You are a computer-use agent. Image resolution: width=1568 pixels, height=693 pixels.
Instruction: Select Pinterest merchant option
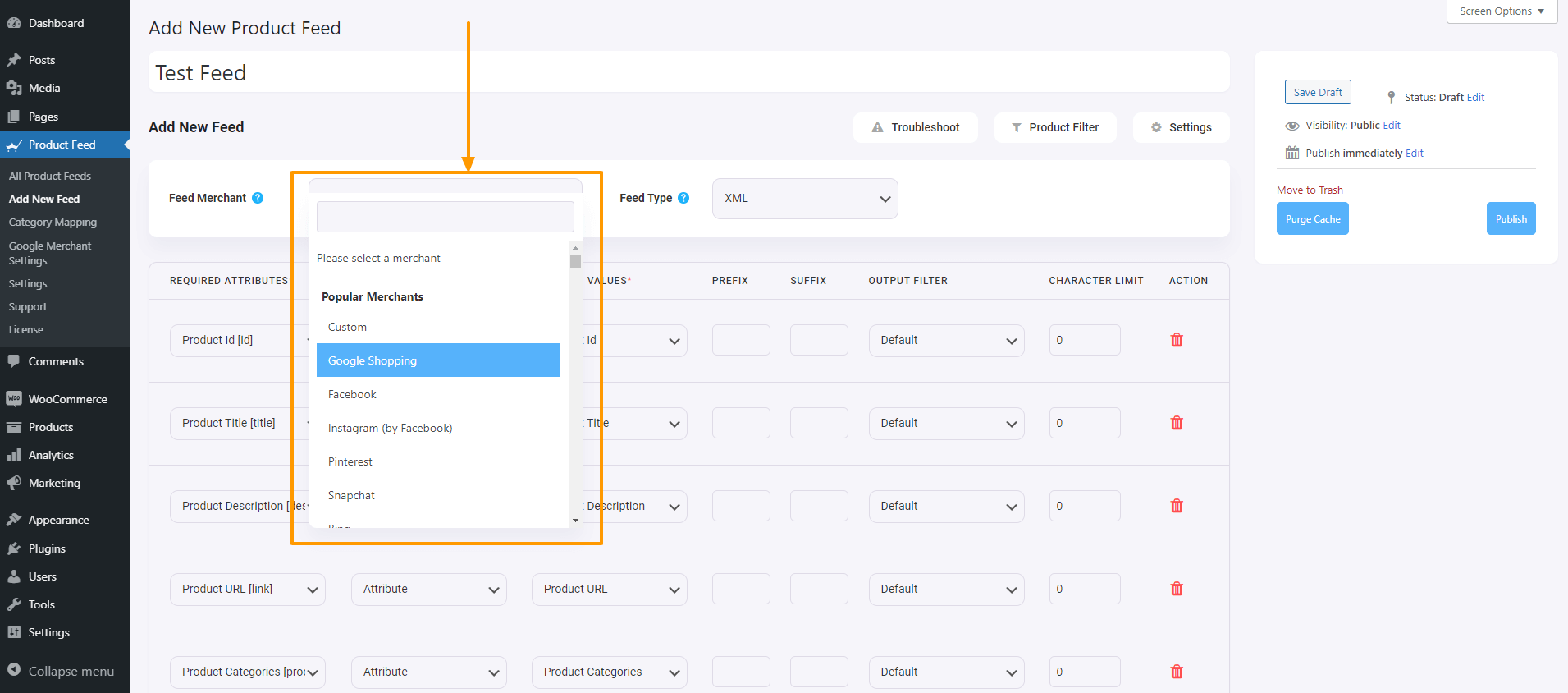438,461
